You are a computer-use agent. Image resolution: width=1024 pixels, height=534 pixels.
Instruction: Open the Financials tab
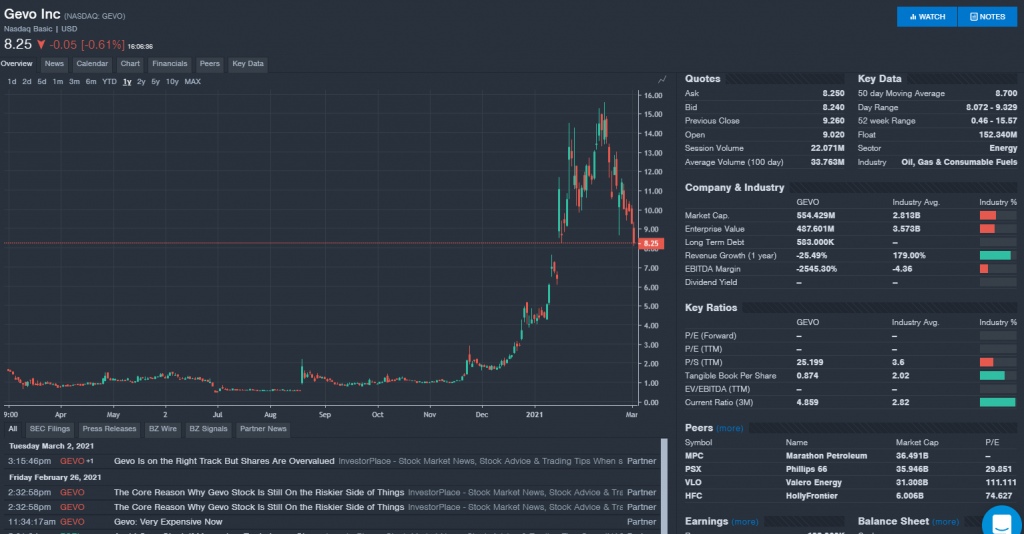tap(170, 64)
